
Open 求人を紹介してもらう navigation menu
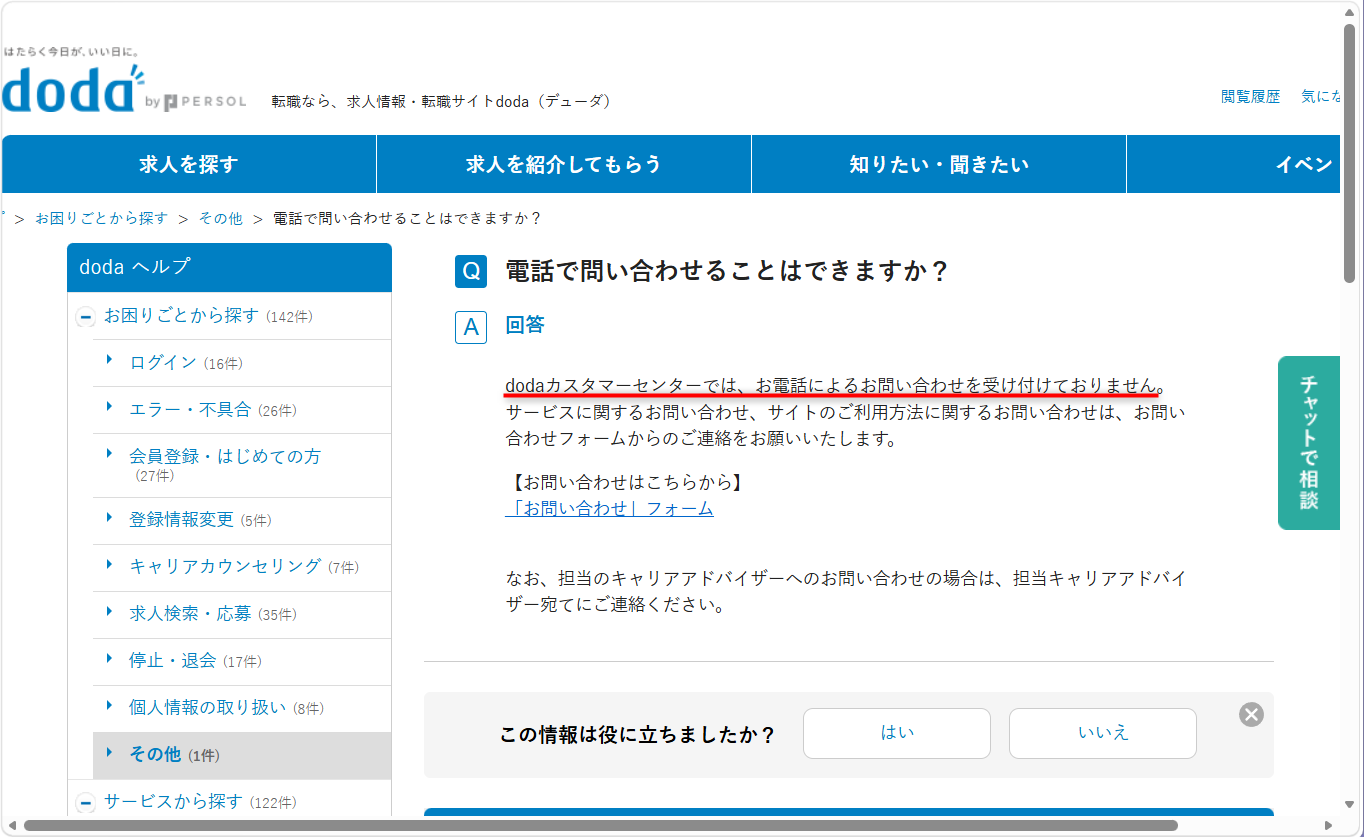pos(564,164)
